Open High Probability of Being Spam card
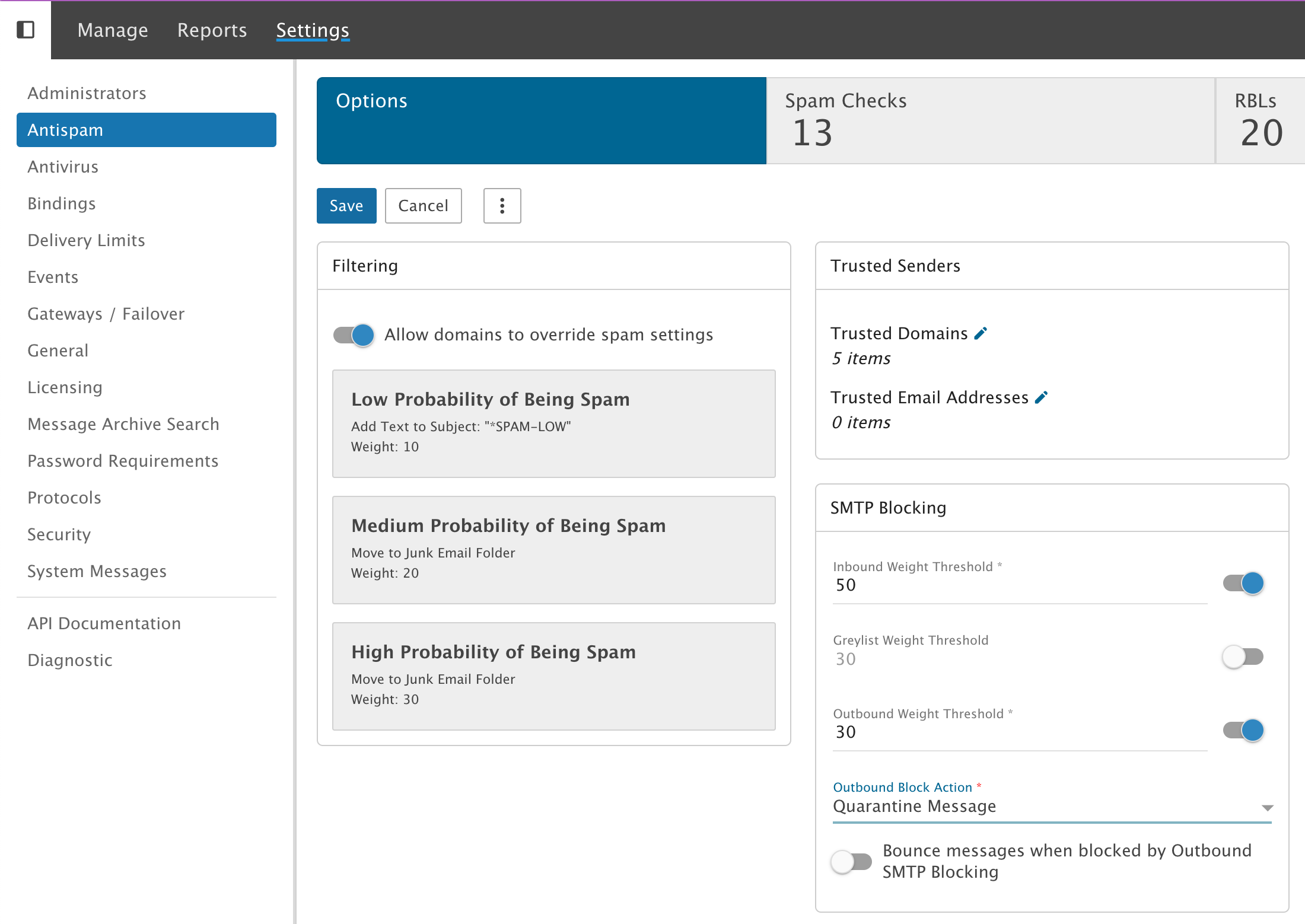 (x=553, y=676)
